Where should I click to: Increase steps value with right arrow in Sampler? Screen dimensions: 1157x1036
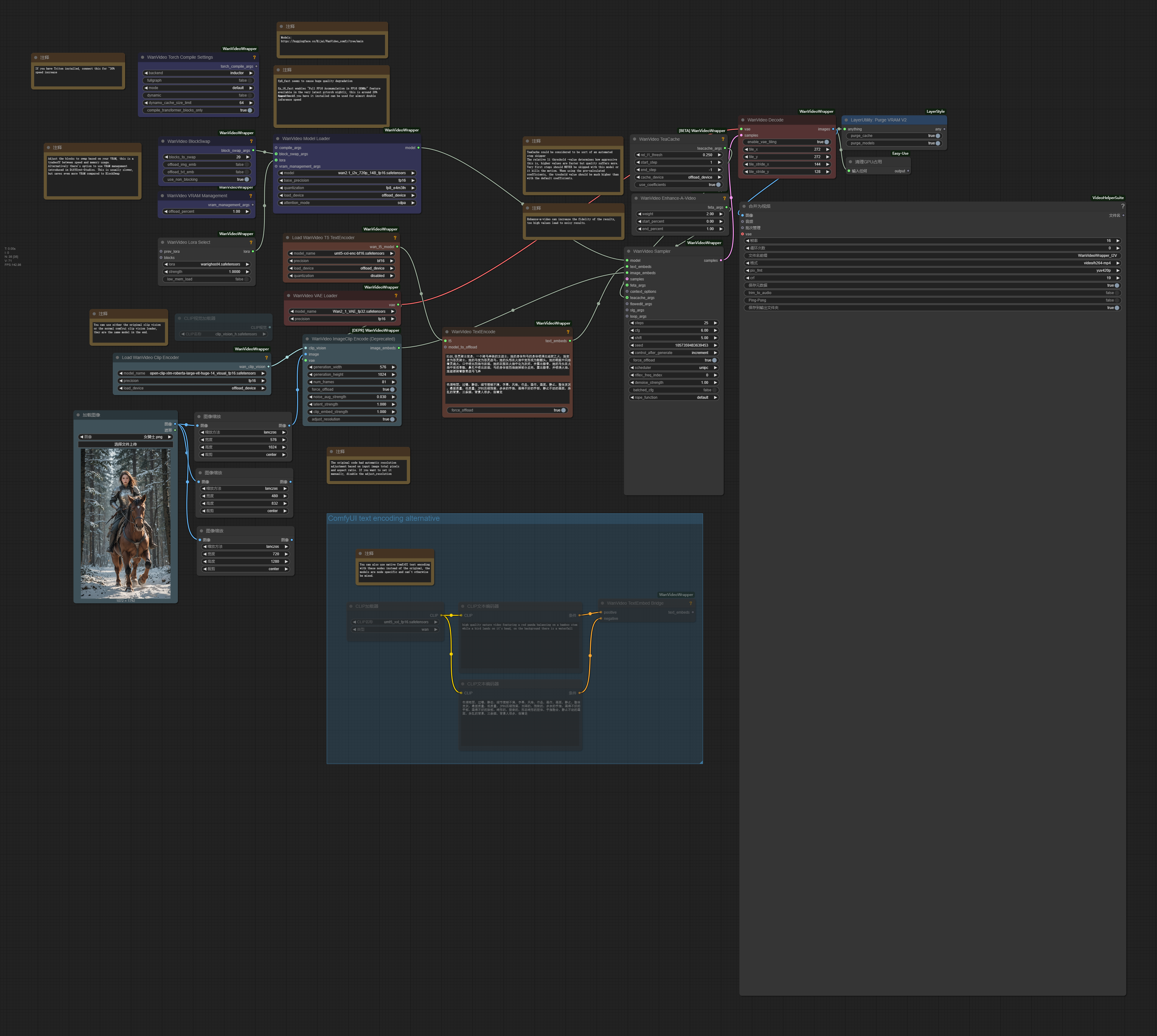point(715,323)
